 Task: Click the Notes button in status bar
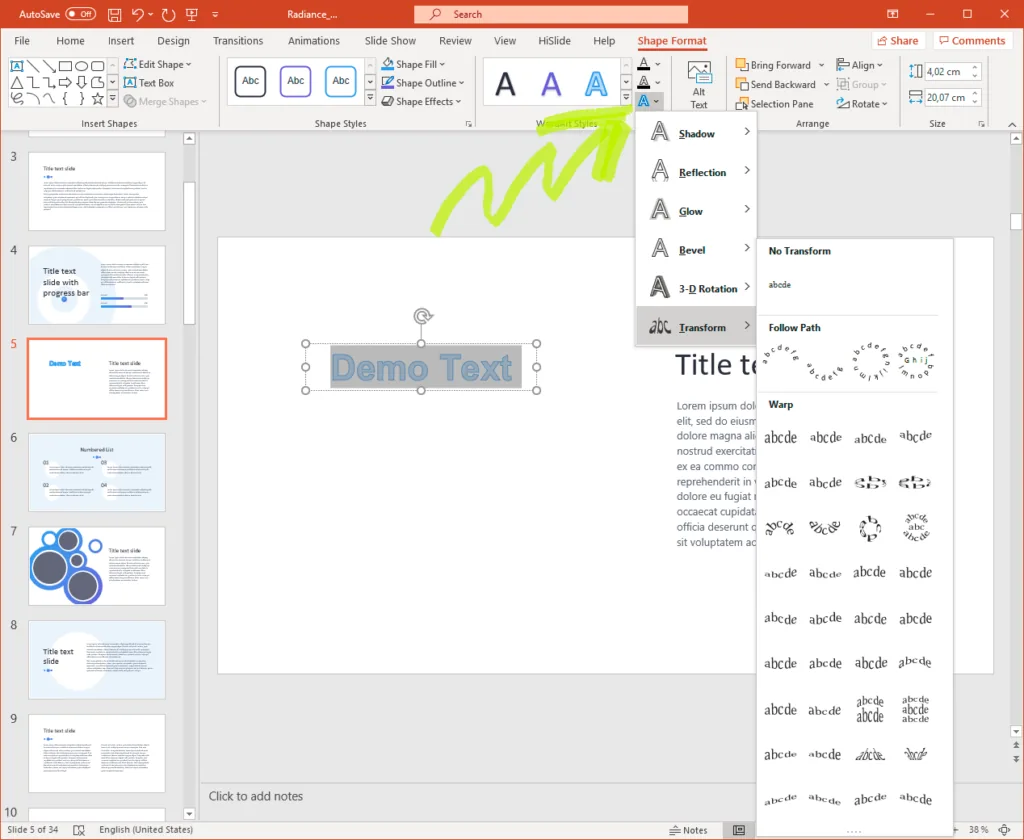[x=688, y=830]
